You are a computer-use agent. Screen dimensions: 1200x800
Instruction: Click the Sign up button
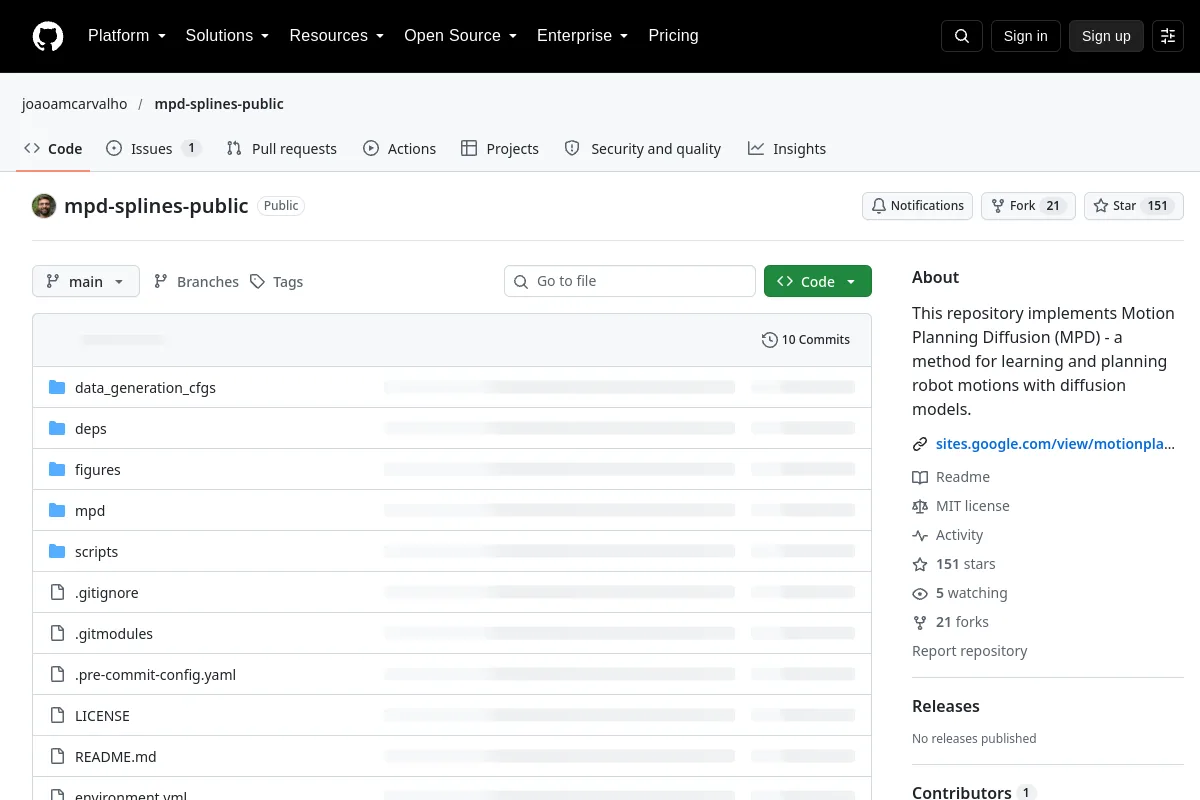click(x=1106, y=36)
